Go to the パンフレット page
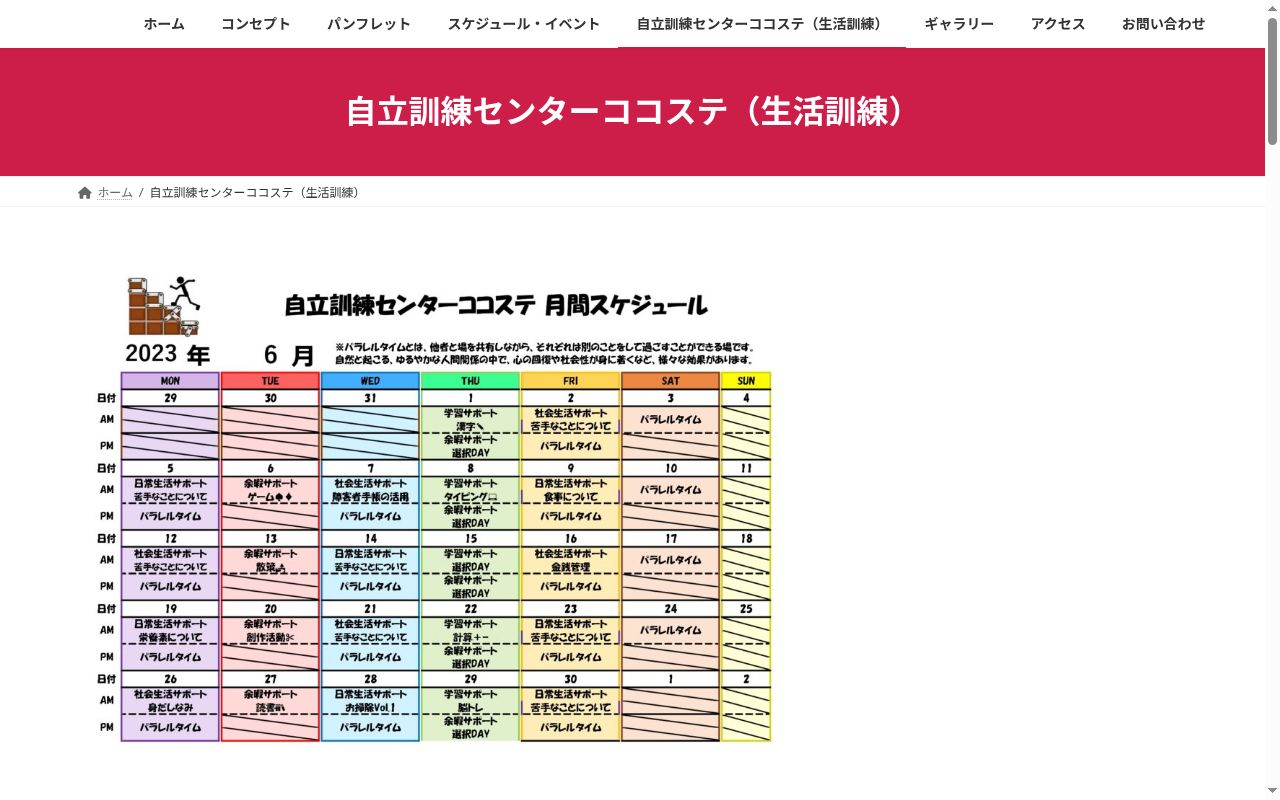Screen dimensions: 1280x800 click(369, 24)
